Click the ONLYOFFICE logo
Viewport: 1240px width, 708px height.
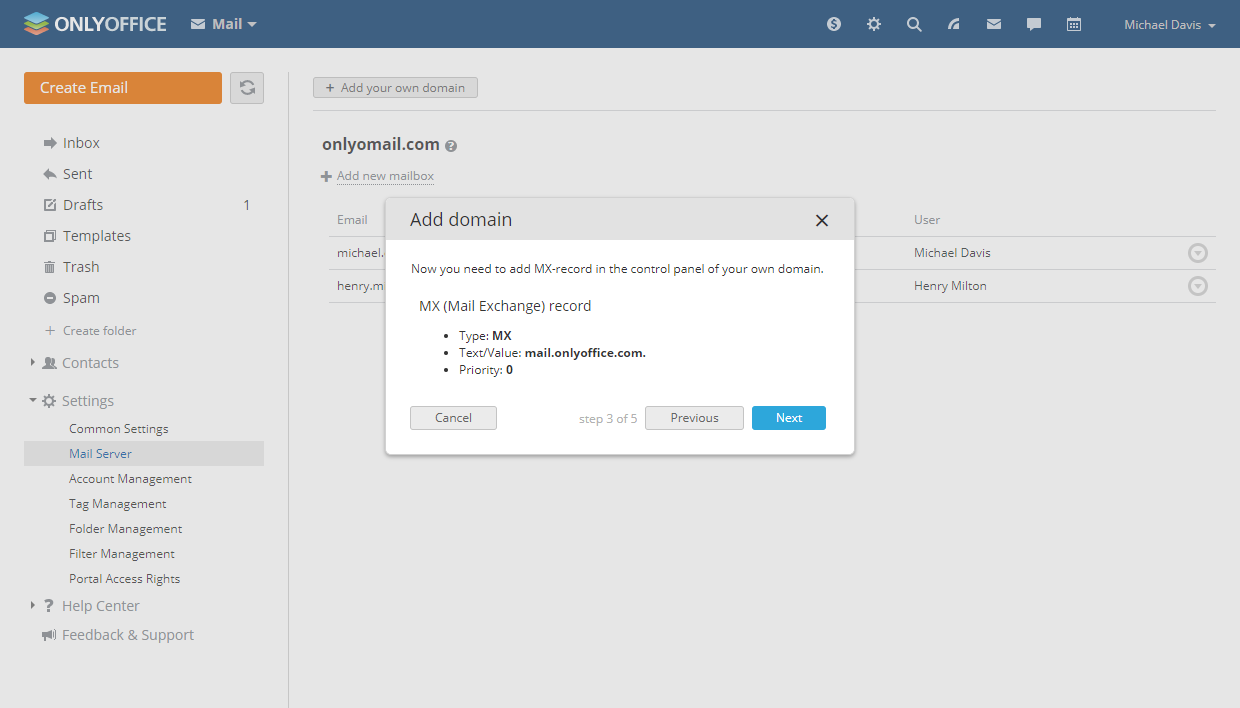pos(95,24)
